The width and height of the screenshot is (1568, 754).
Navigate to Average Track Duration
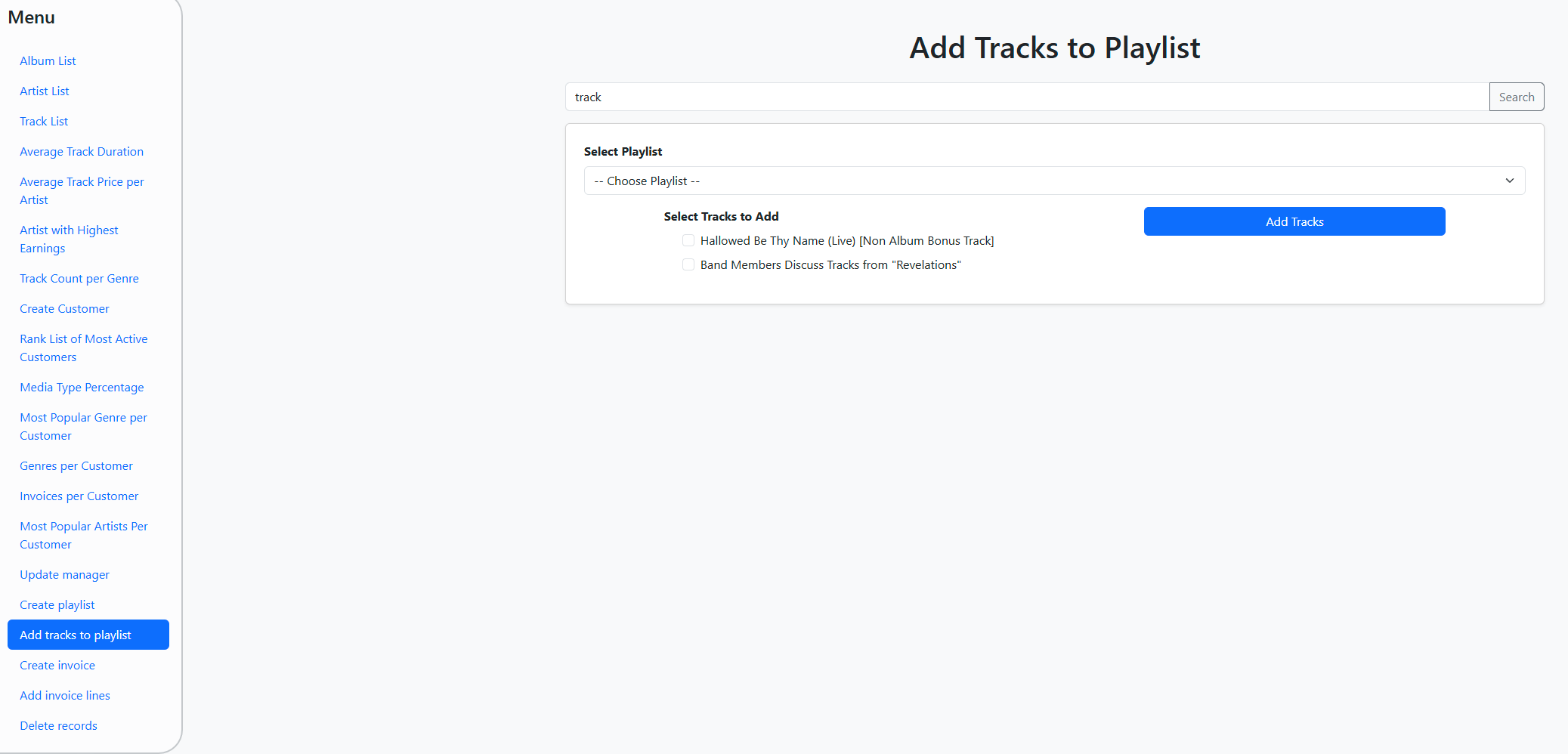[82, 151]
